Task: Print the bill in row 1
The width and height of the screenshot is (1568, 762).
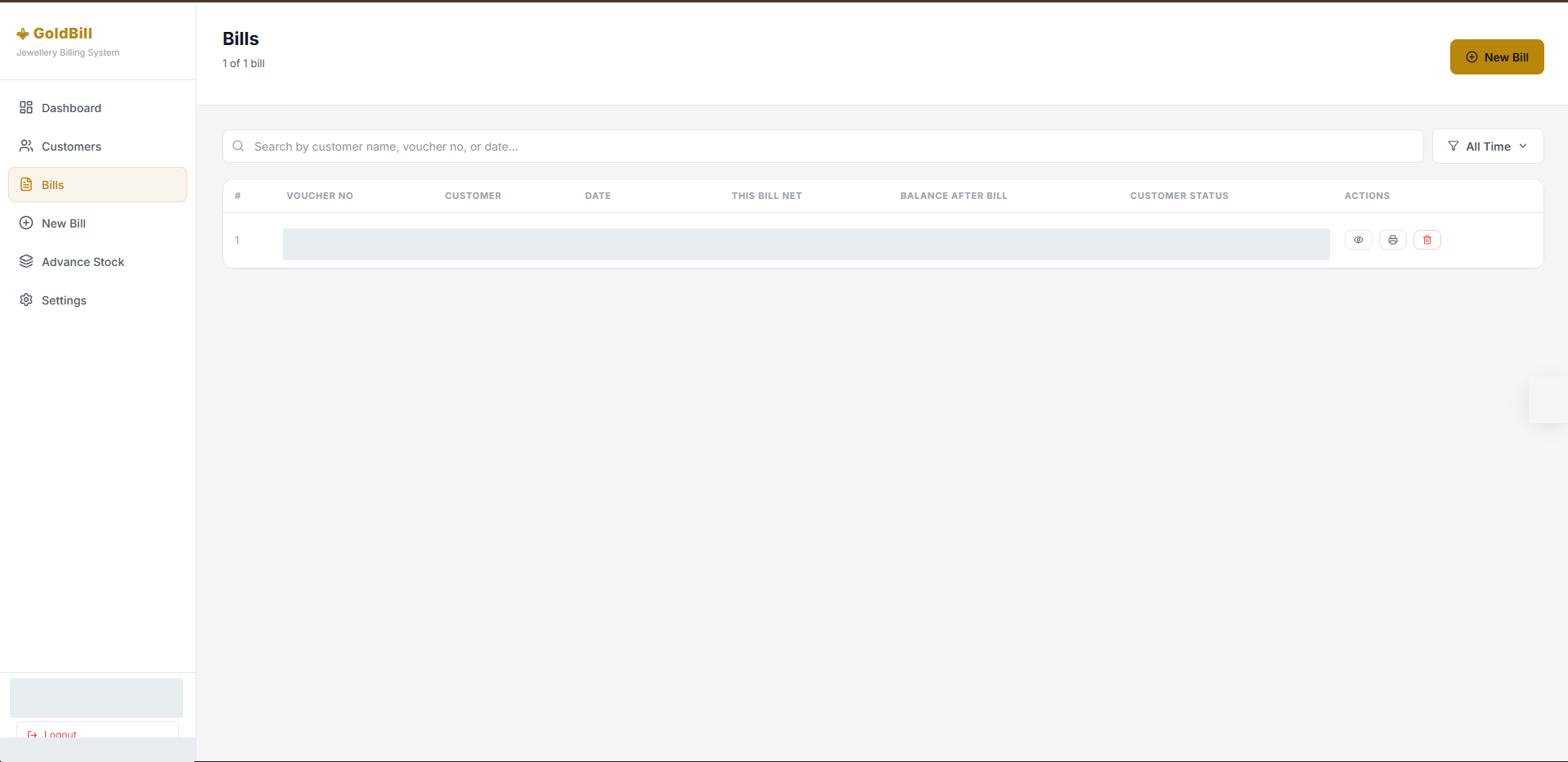Action: 1393,240
